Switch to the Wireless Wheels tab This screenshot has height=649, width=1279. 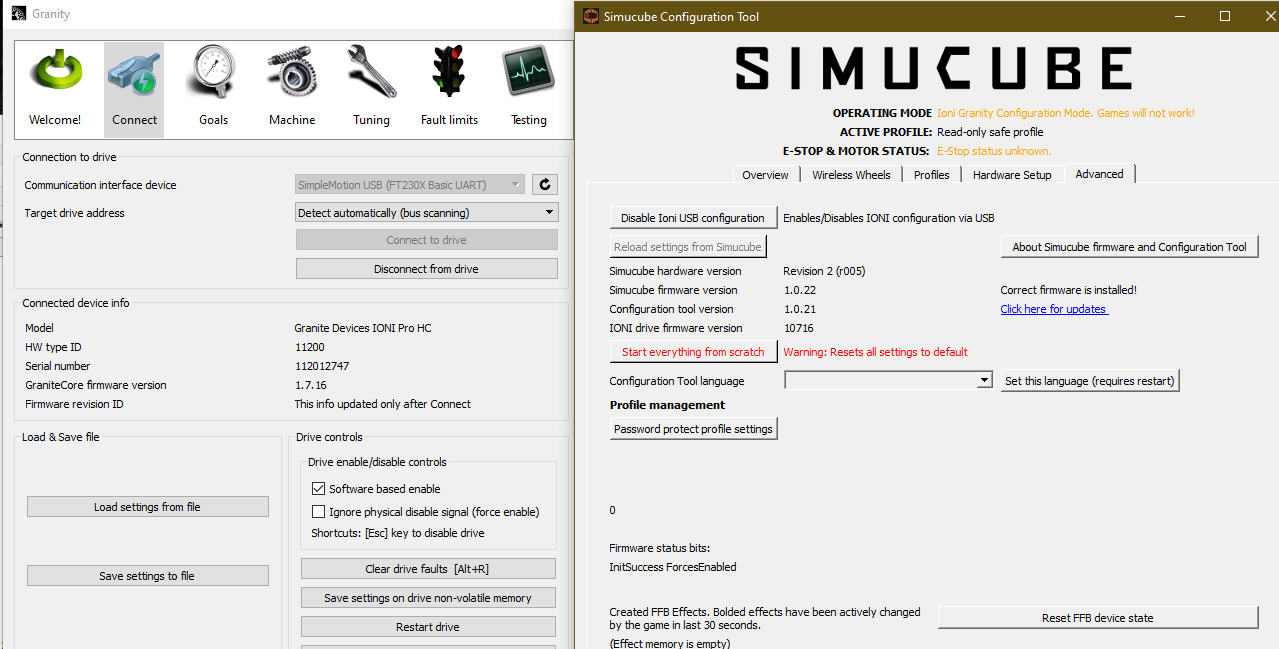[x=851, y=175]
